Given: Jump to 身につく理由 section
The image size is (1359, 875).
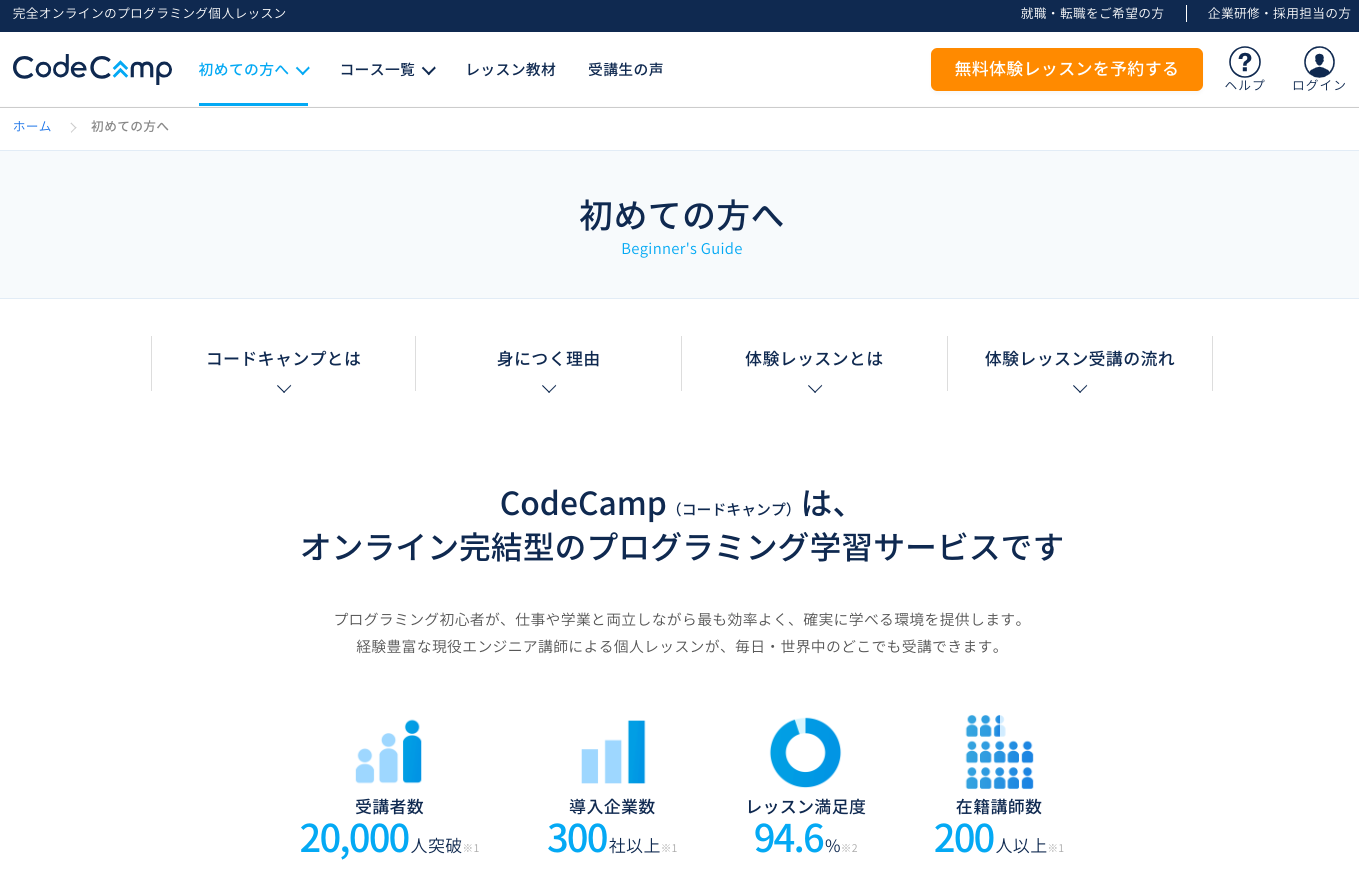Looking at the screenshot, I should pyautogui.click(x=549, y=358).
